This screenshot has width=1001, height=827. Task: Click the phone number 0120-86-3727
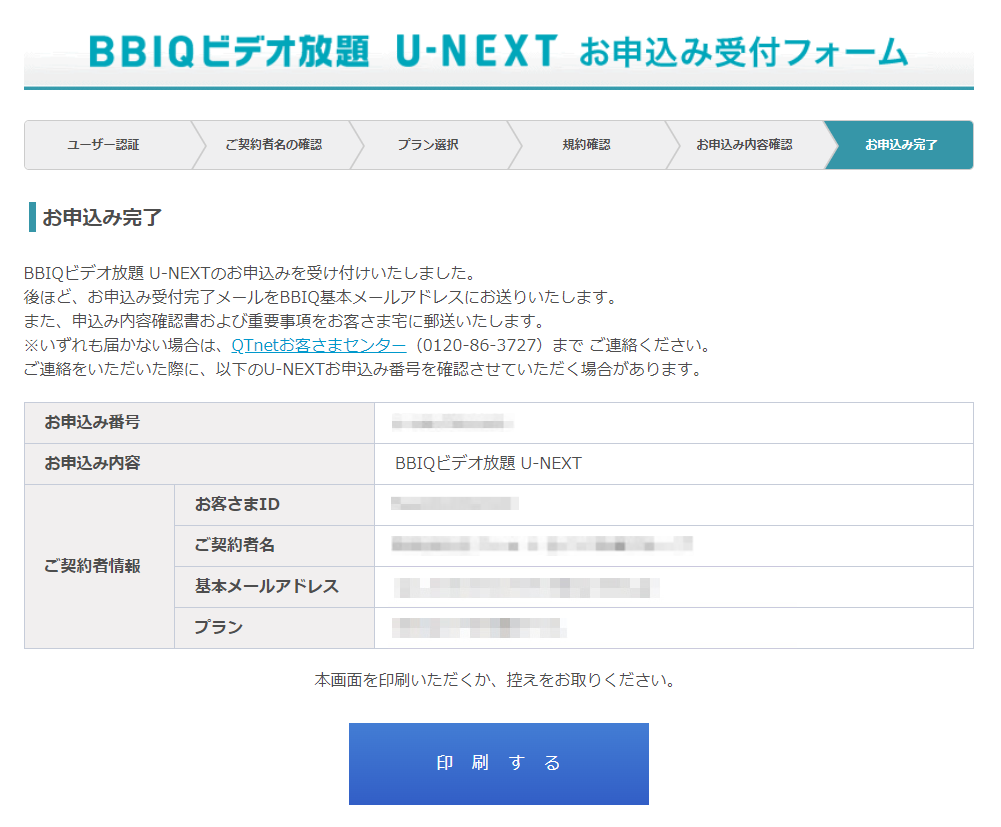coord(480,346)
